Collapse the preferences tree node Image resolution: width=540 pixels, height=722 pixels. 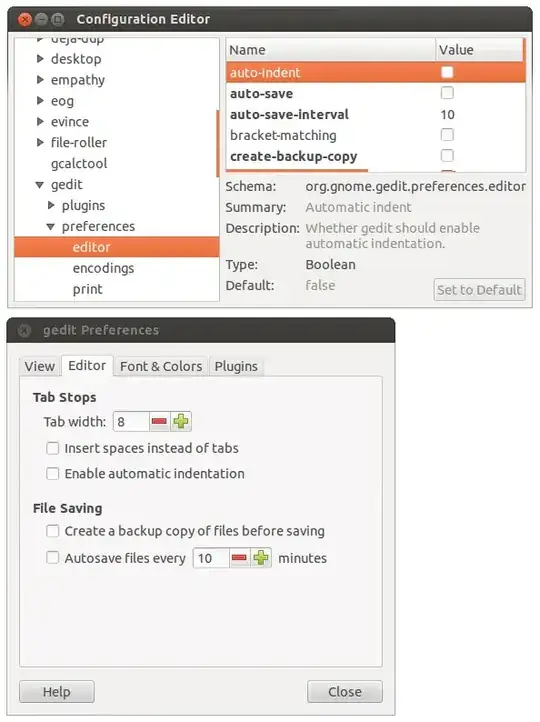[51, 227]
